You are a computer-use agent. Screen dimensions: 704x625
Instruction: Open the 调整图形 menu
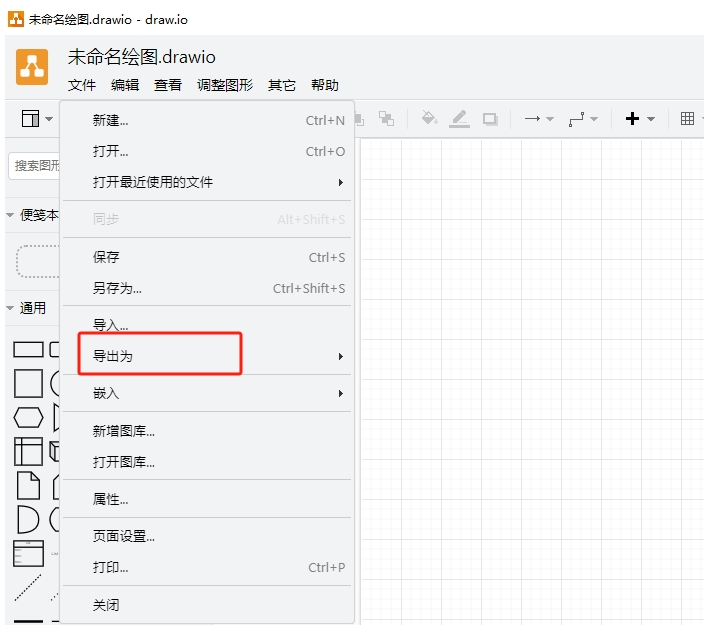[225, 85]
